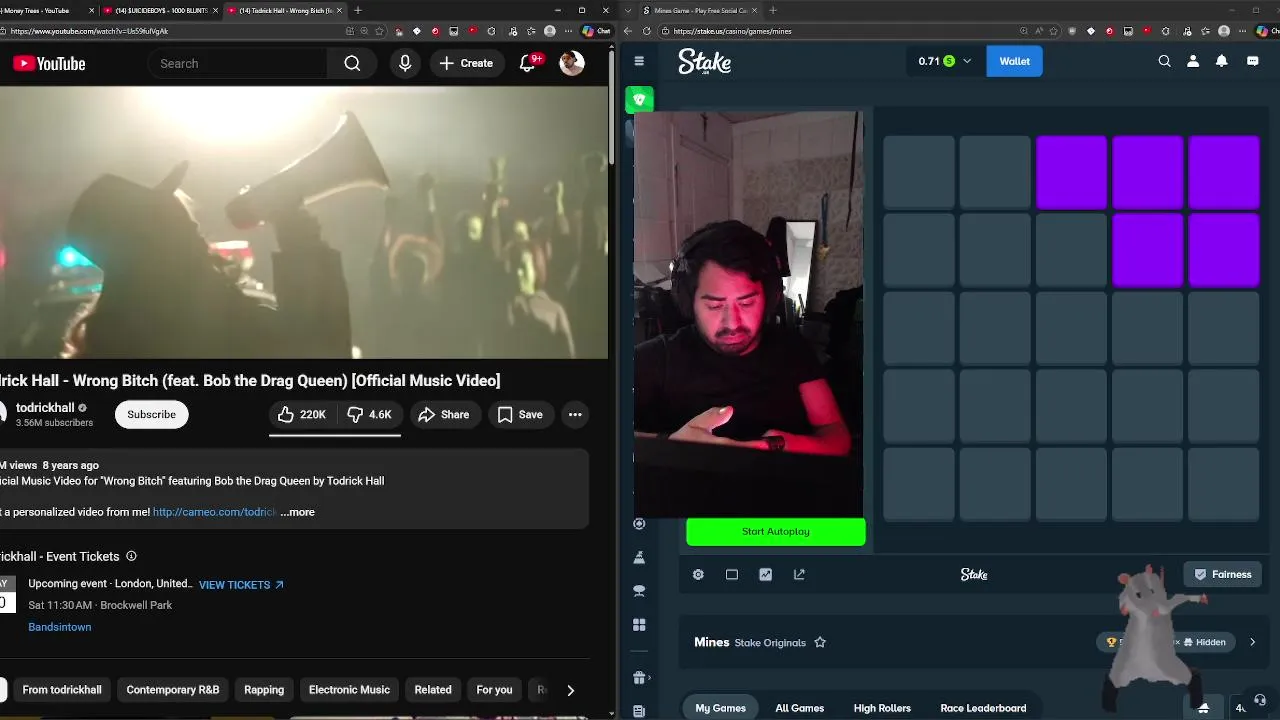1280x720 pixels.
Task: Select Contemporary R&B filter chip
Action: 173,690
